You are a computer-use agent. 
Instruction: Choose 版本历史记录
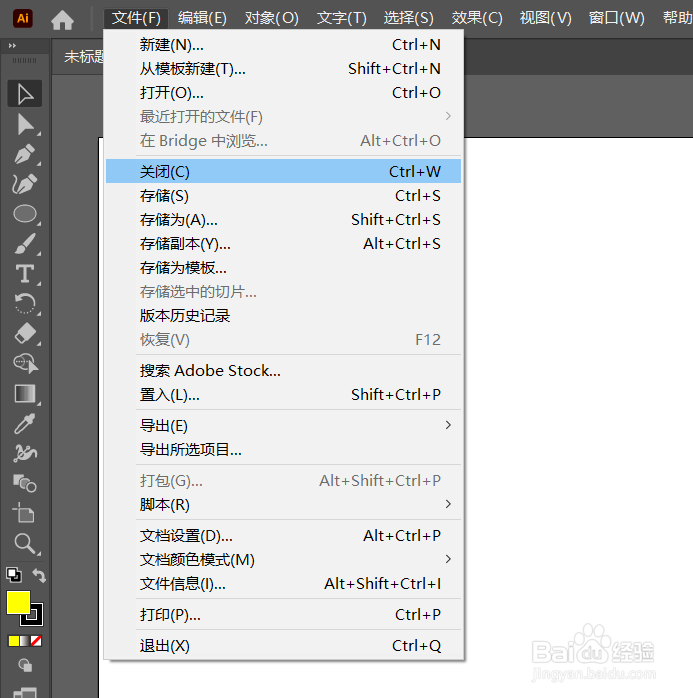(x=283, y=316)
